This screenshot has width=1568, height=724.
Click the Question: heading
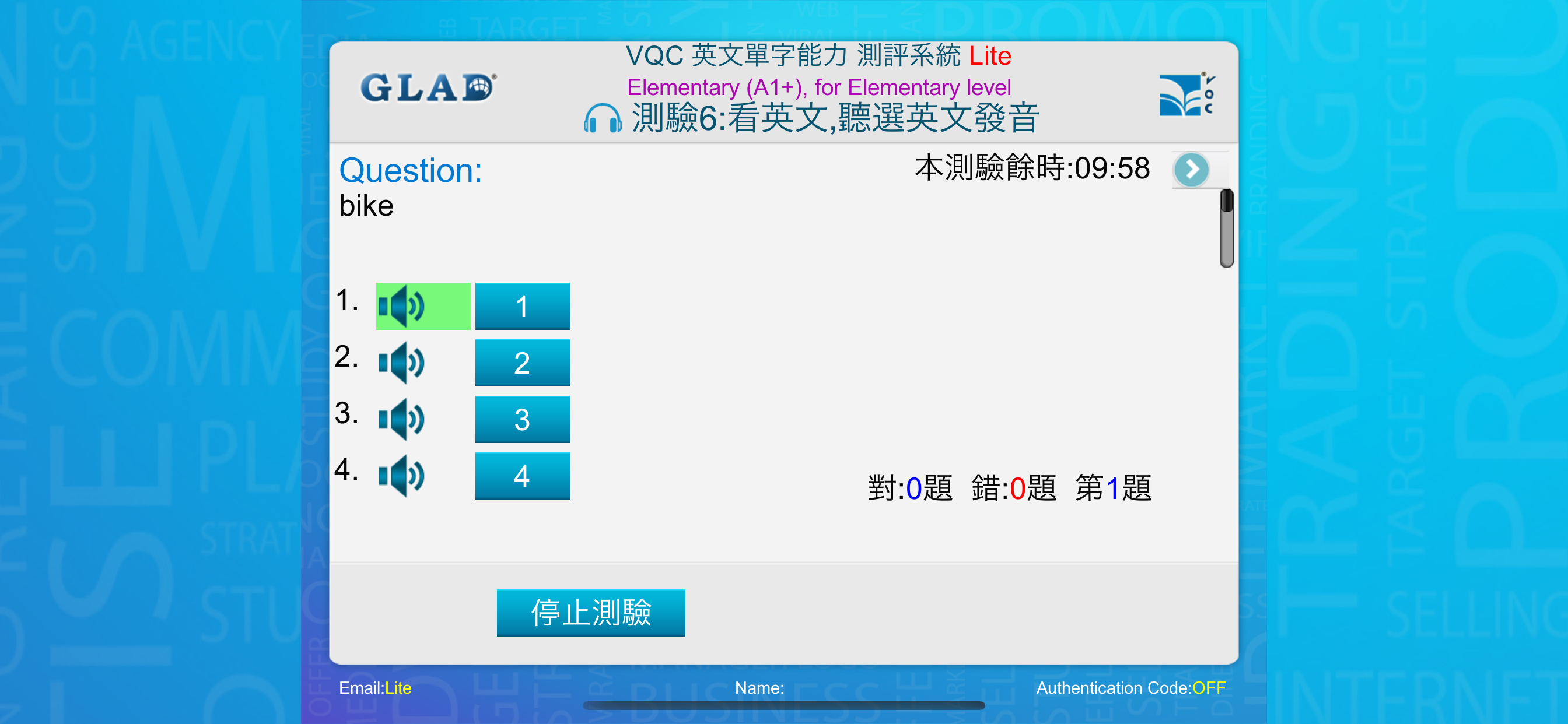pyautogui.click(x=411, y=170)
